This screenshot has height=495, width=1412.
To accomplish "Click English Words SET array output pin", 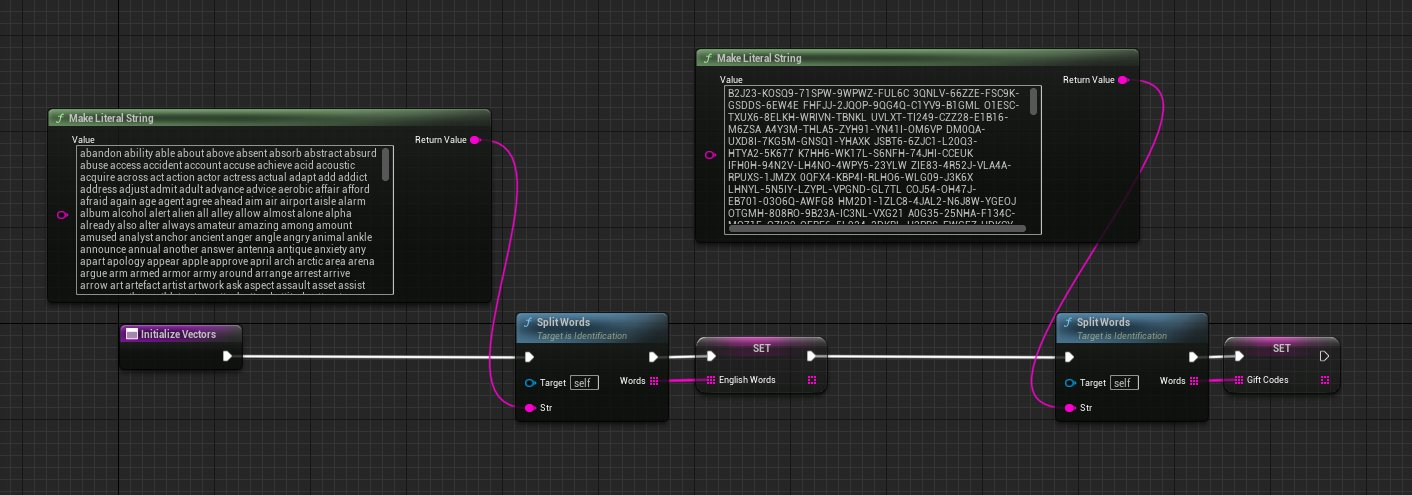I will pos(812,380).
